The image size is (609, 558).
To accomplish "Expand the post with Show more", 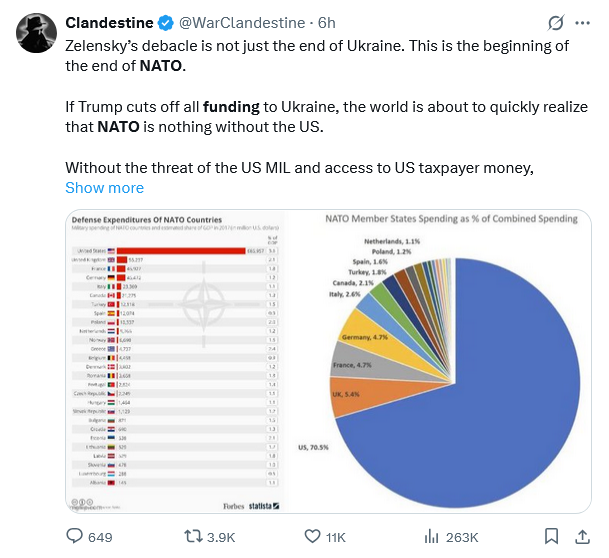I will [104, 188].
